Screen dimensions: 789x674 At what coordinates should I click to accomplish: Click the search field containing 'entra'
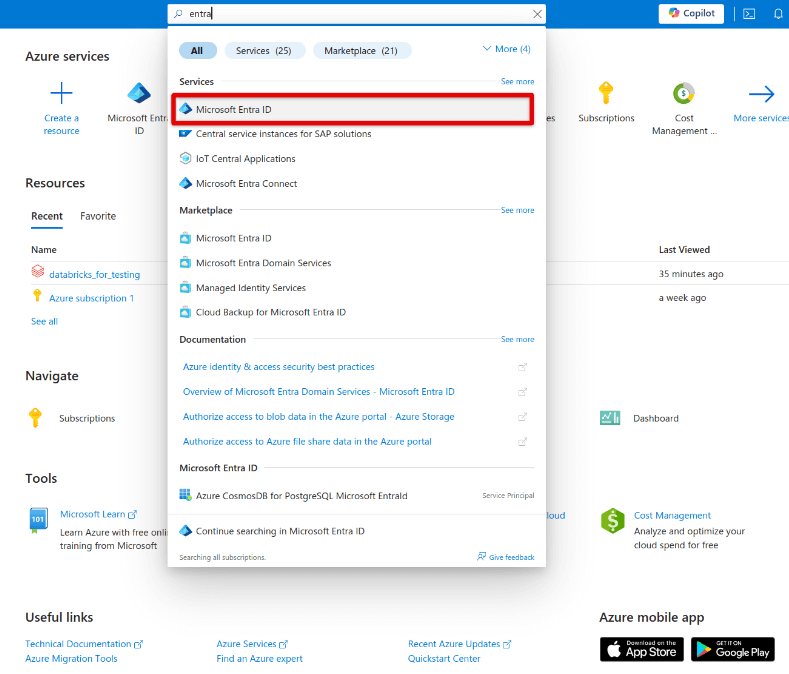(357, 14)
